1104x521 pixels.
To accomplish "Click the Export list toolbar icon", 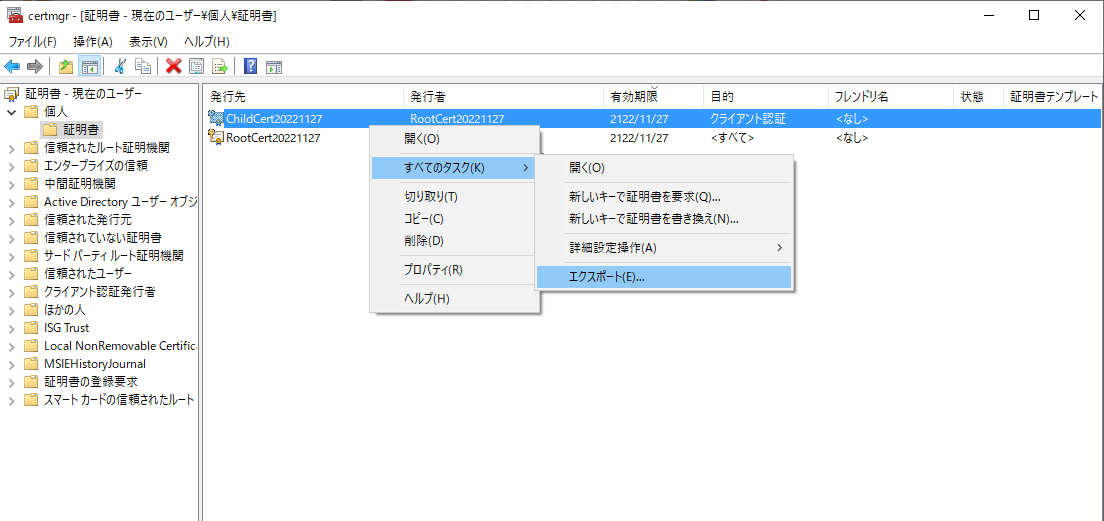I will [220, 67].
